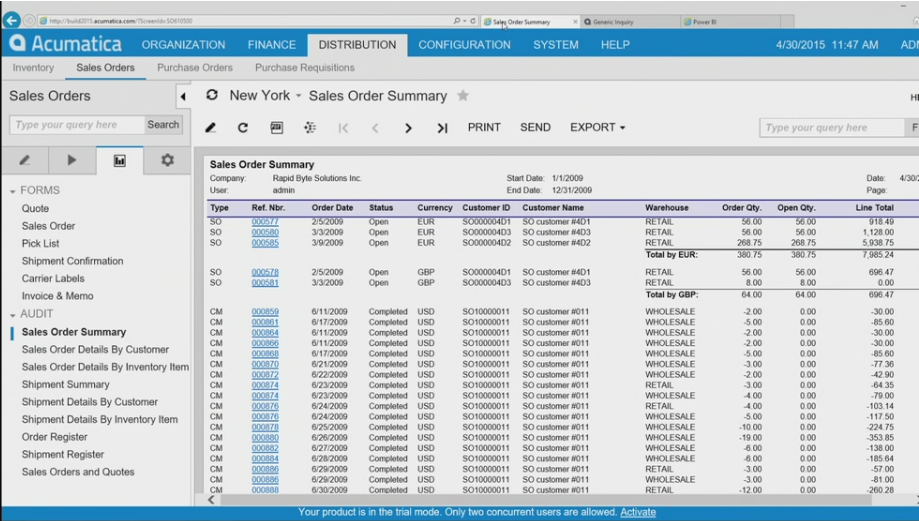The image size is (919, 521).
Task: Collapse the Sales Orders navigation pane
Action: pos(182,97)
